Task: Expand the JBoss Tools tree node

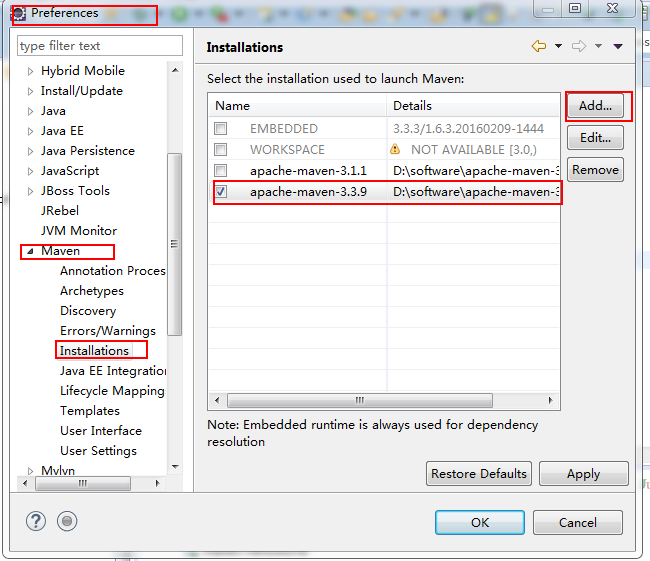Action: pyautogui.click(x=30, y=191)
